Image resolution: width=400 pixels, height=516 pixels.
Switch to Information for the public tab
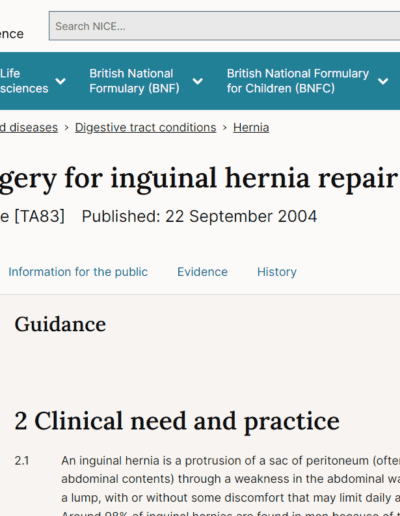78,272
